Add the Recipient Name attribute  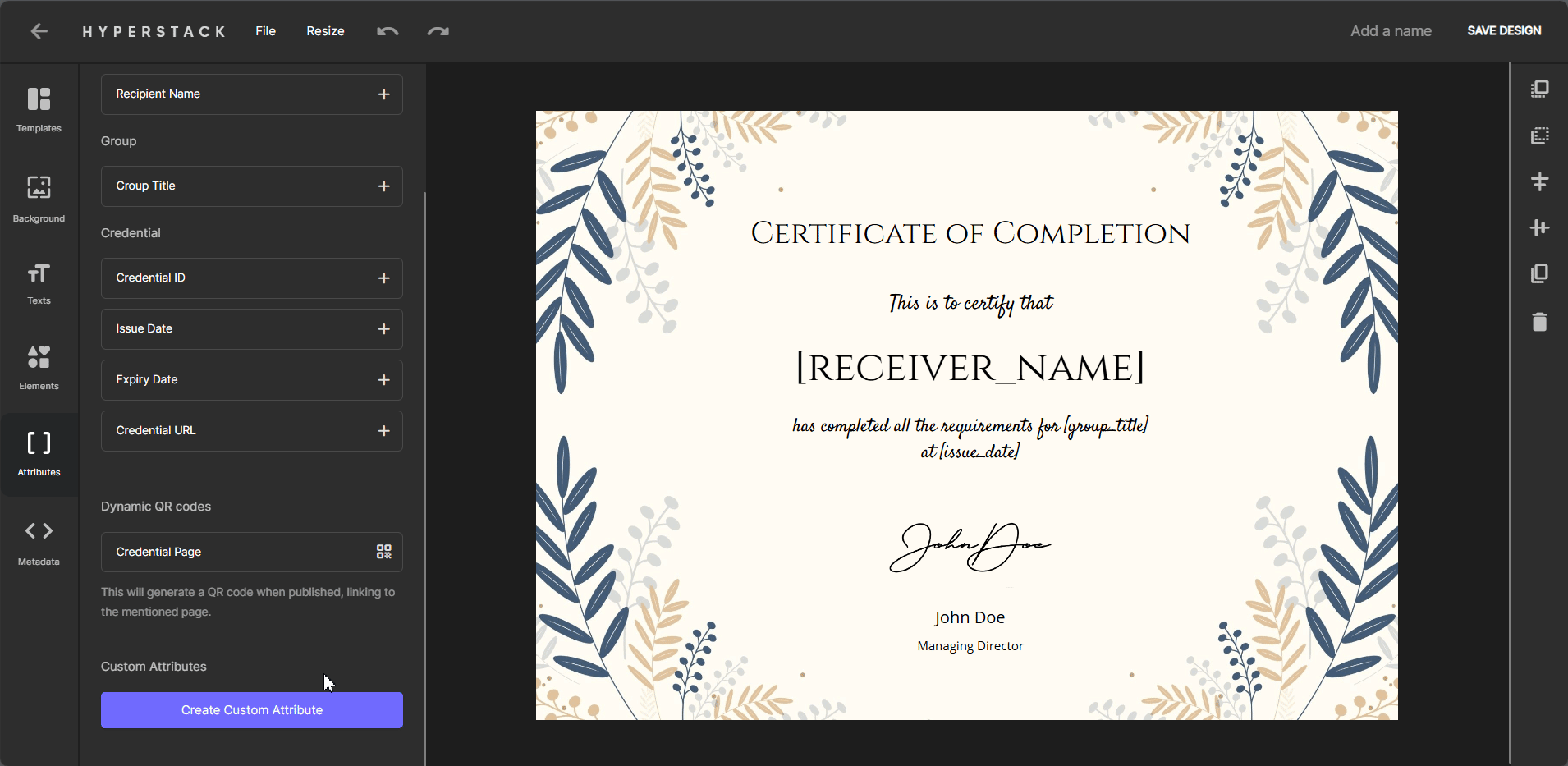(x=383, y=94)
